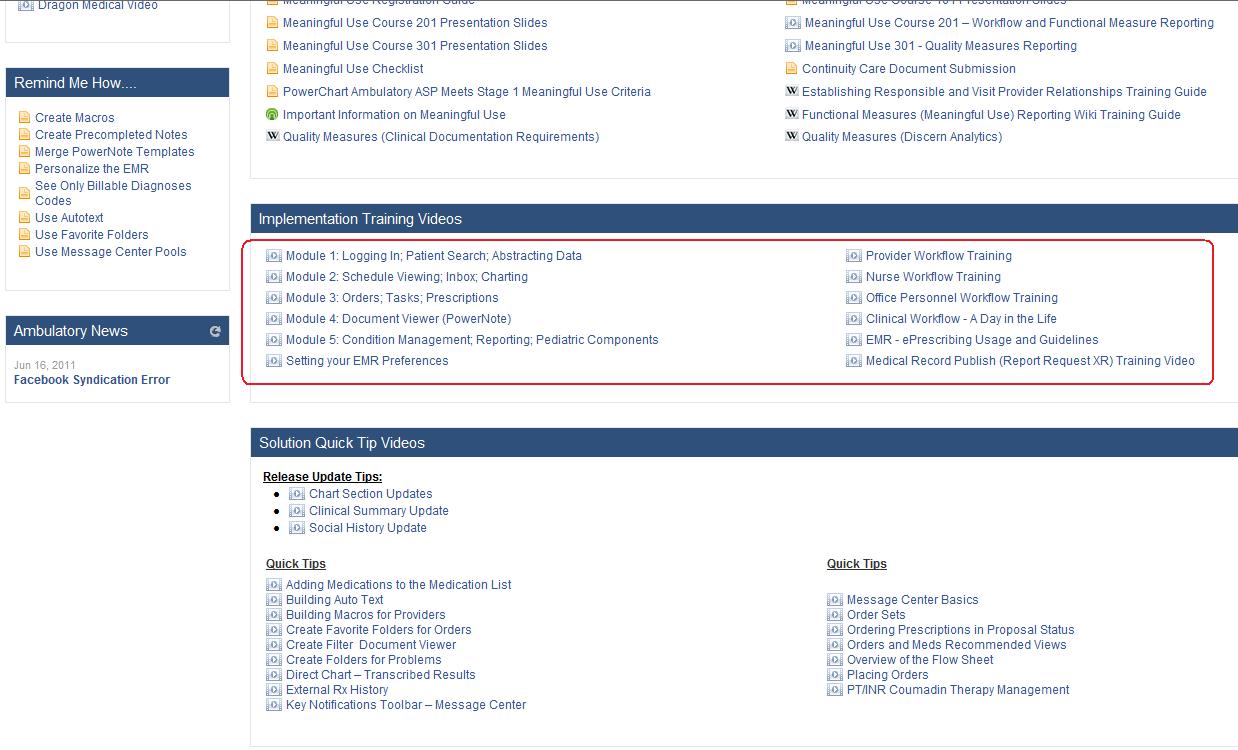Screen dimensions: 1238x750
Task: Open Direct Chart – Transcribed Results tip
Action: pyautogui.click(x=381, y=675)
